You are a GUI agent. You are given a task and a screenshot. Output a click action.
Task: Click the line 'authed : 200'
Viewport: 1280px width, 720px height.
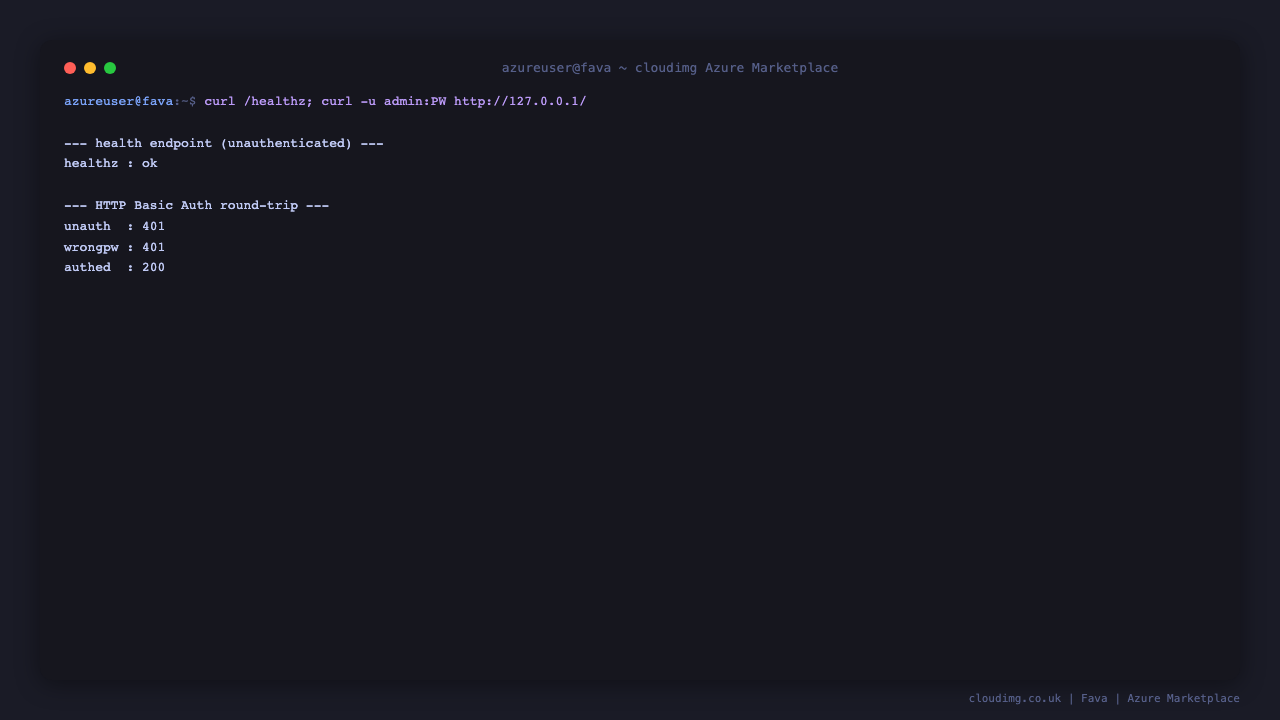pyautogui.click(x=115, y=268)
